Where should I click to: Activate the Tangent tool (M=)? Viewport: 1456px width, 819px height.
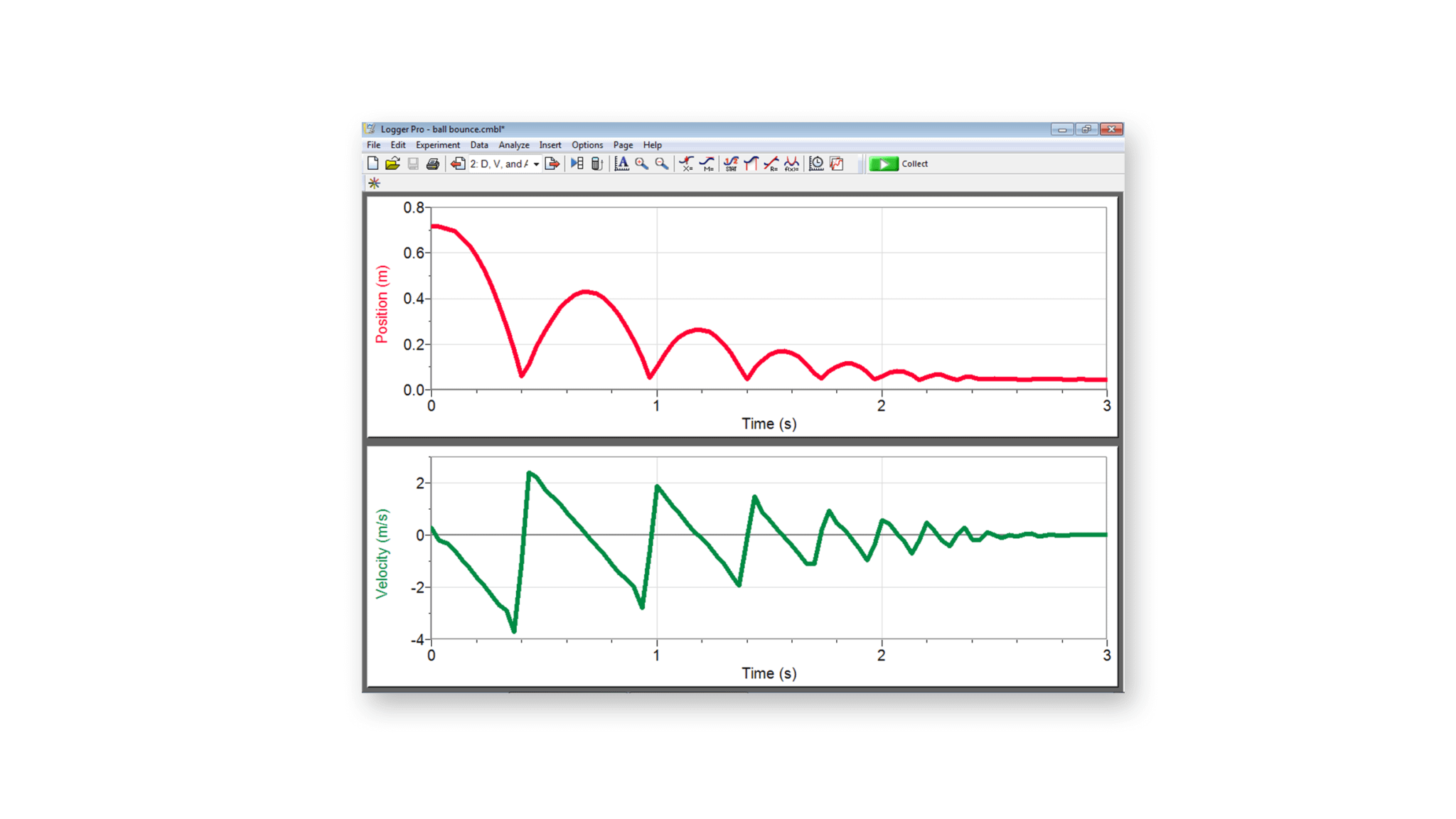(708, 166)
